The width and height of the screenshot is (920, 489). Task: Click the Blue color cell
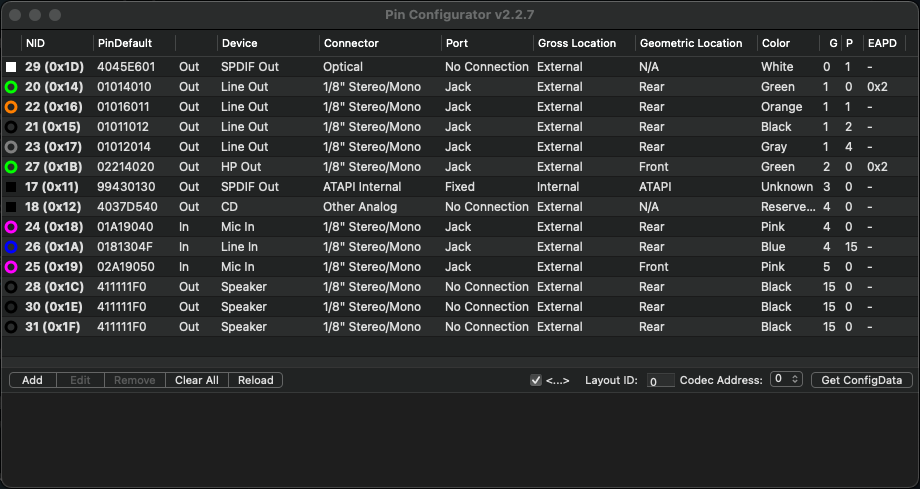point(773,247)
